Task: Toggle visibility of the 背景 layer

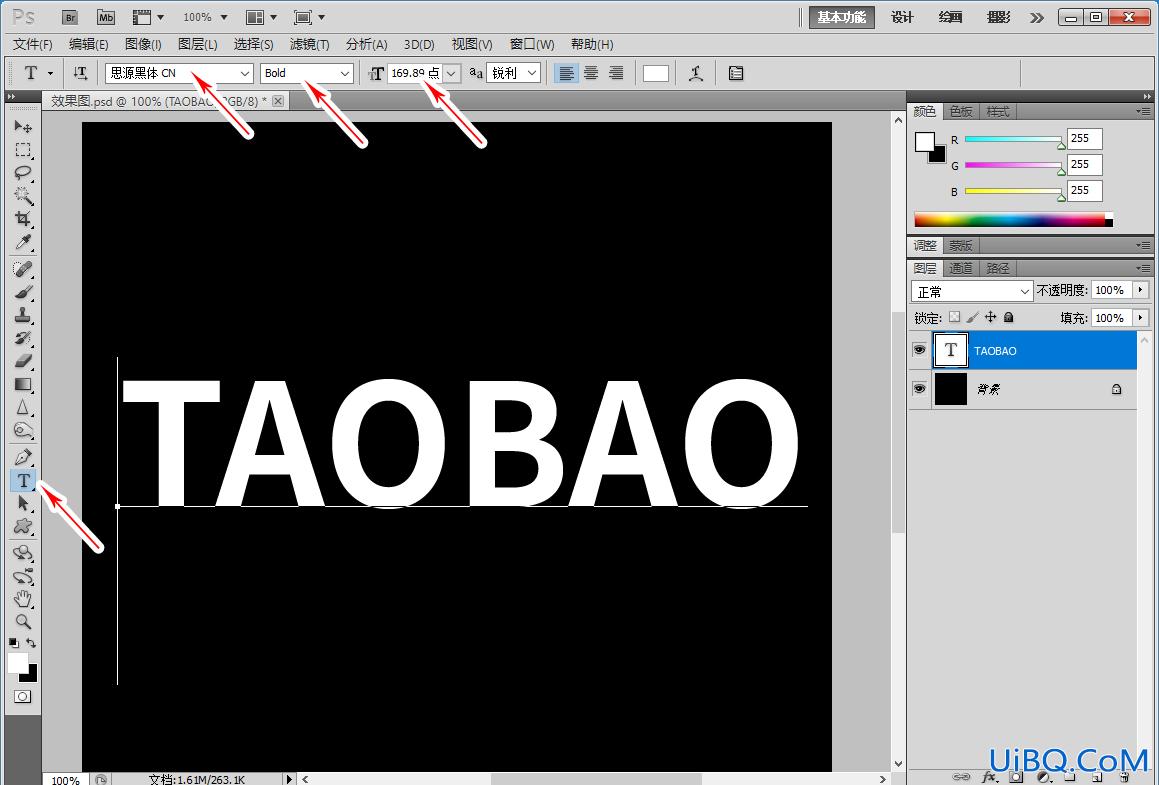Action: [x=920, y=388]
